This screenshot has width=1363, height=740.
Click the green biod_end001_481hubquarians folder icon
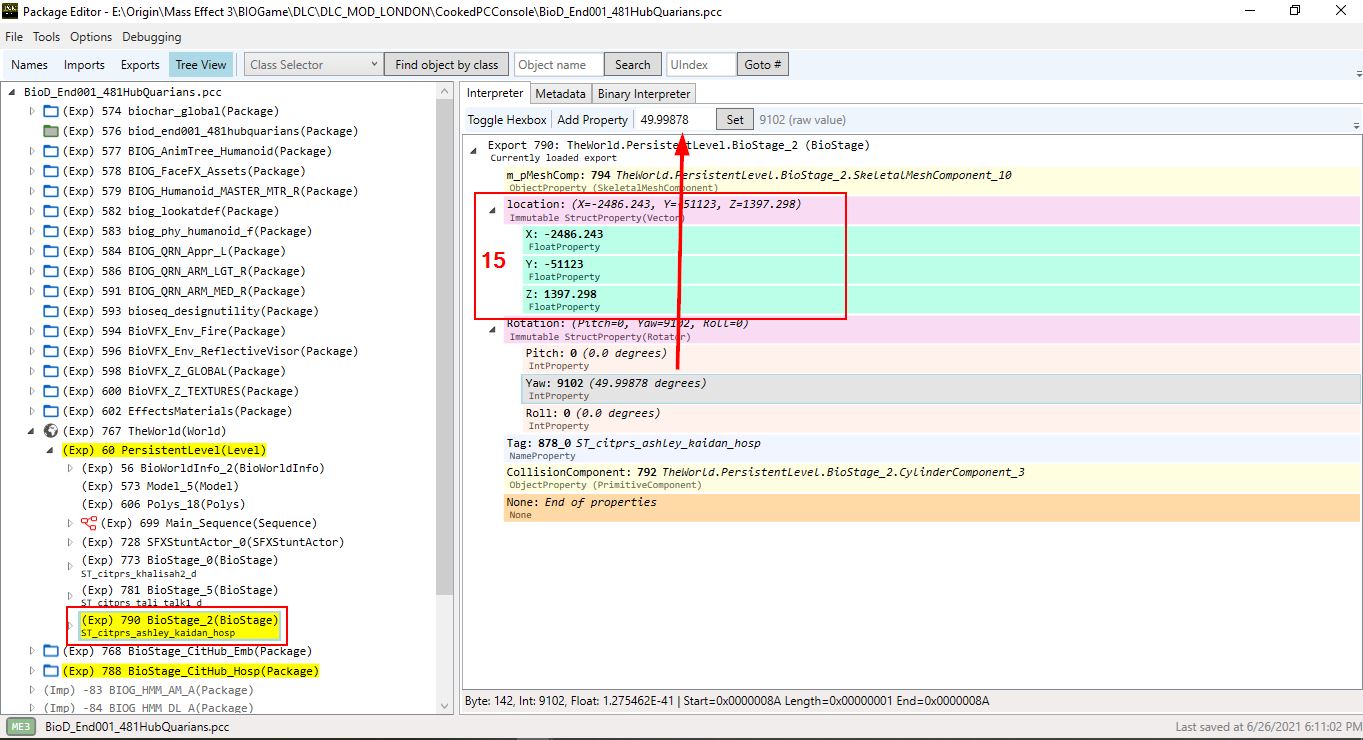coord(51,131)
